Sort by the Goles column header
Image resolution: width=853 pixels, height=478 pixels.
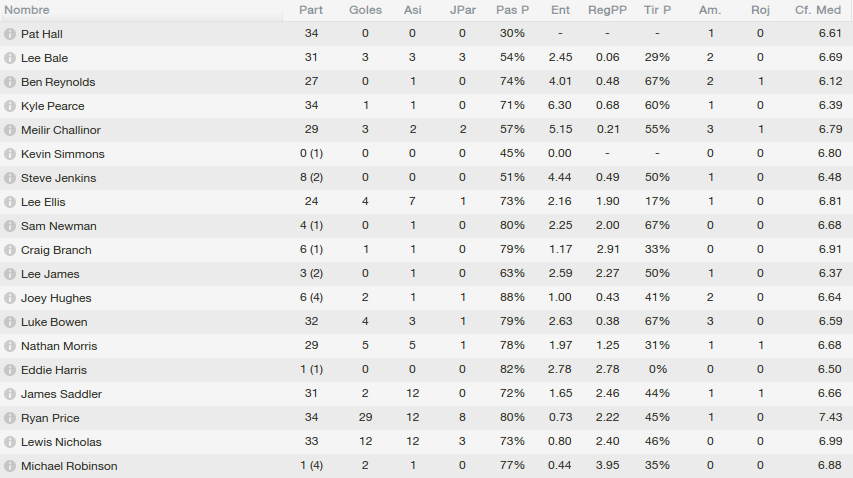tap(365, 10)
